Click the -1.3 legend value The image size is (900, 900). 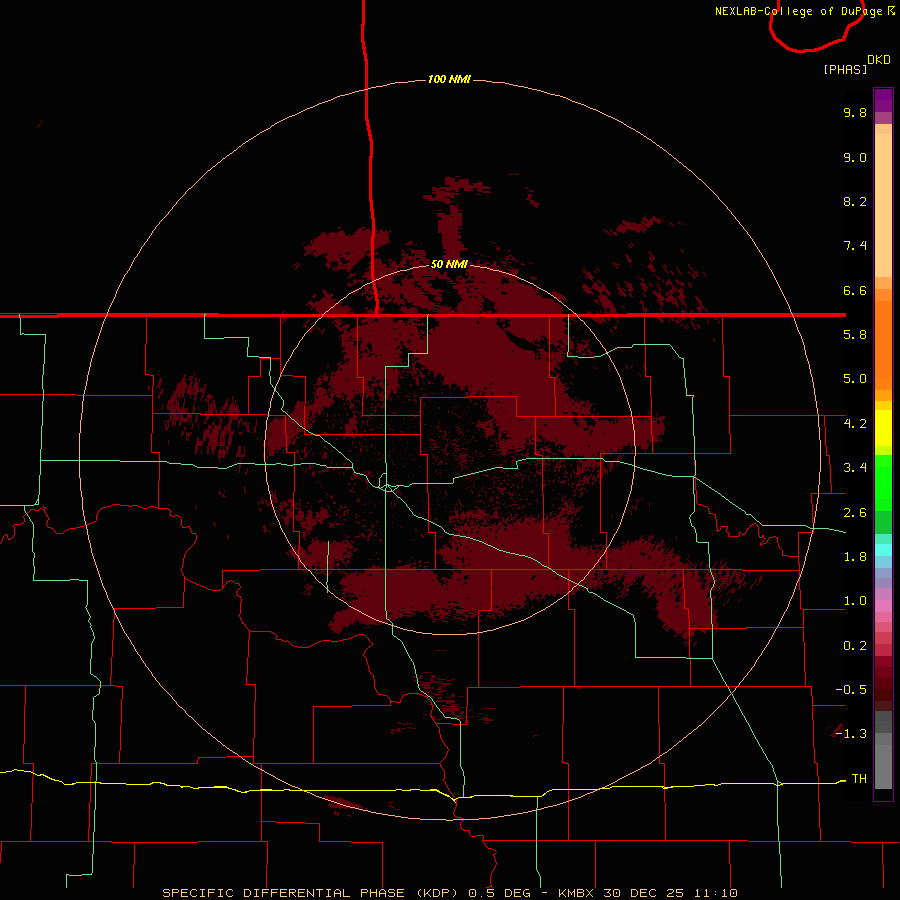point(851,734)
